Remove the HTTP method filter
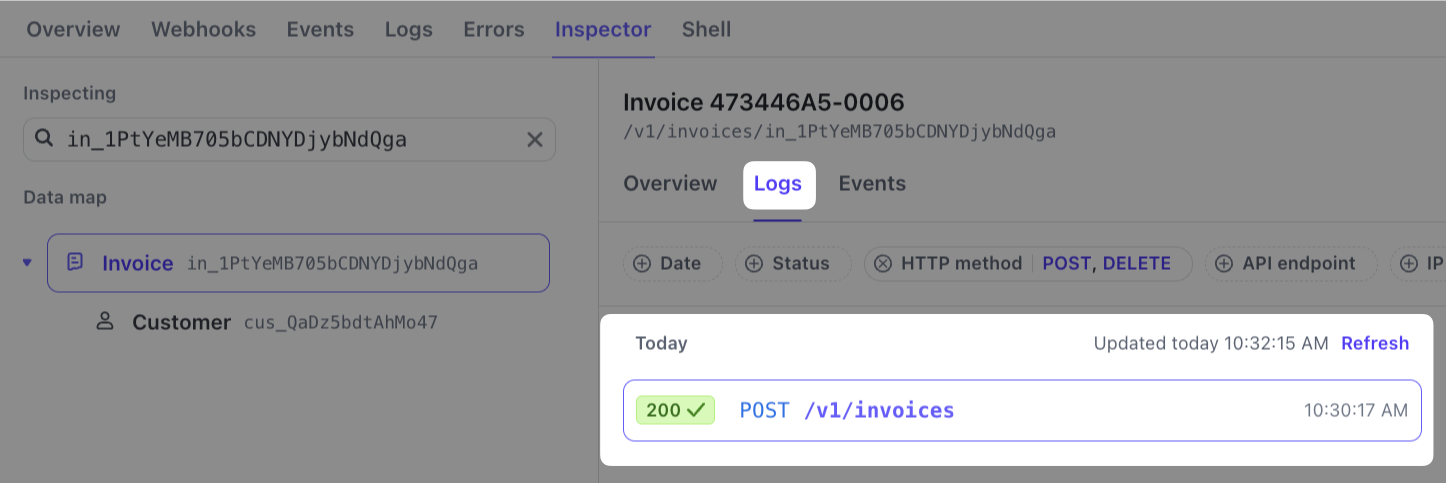1446x483 pixels. [882, 264]
